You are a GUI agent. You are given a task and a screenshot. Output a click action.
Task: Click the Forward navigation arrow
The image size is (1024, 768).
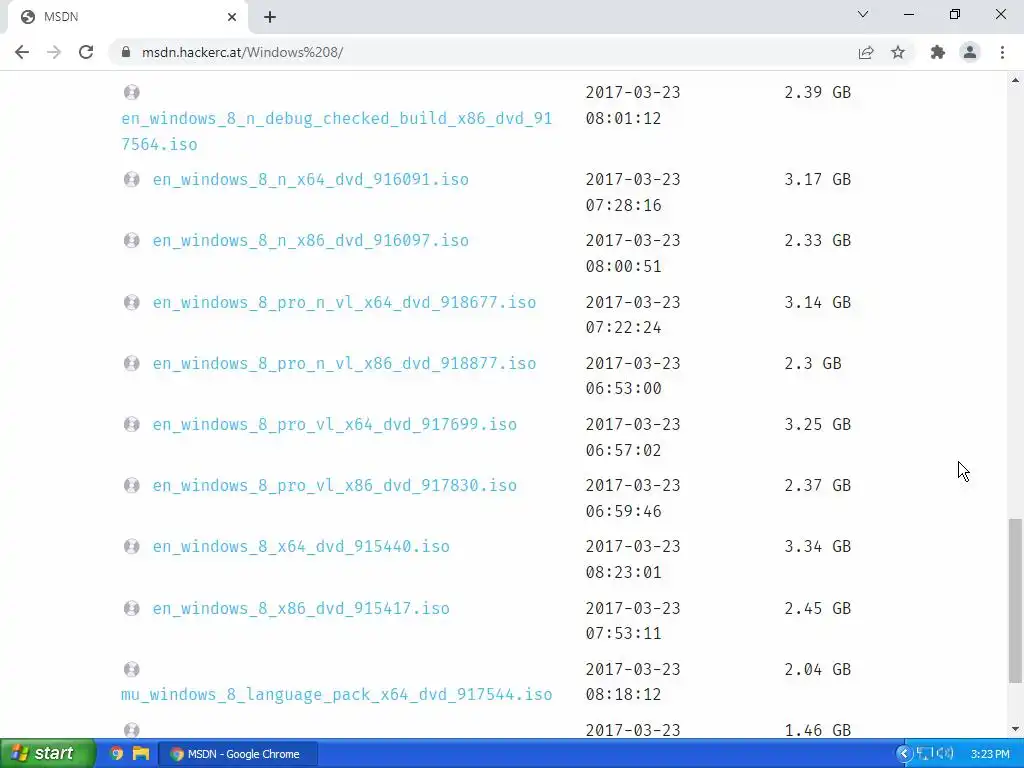[54, 52]
